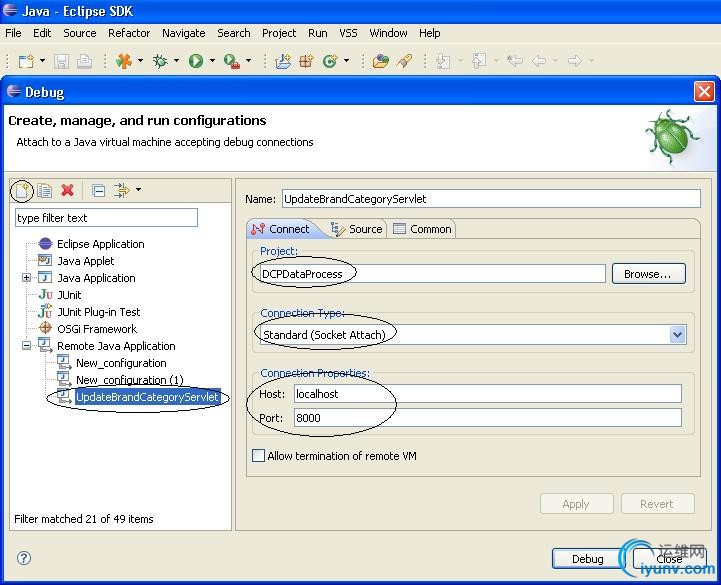721x585 pixels.
Task: Expand the Java Application tree node
Action: click(x=26, y=278)
